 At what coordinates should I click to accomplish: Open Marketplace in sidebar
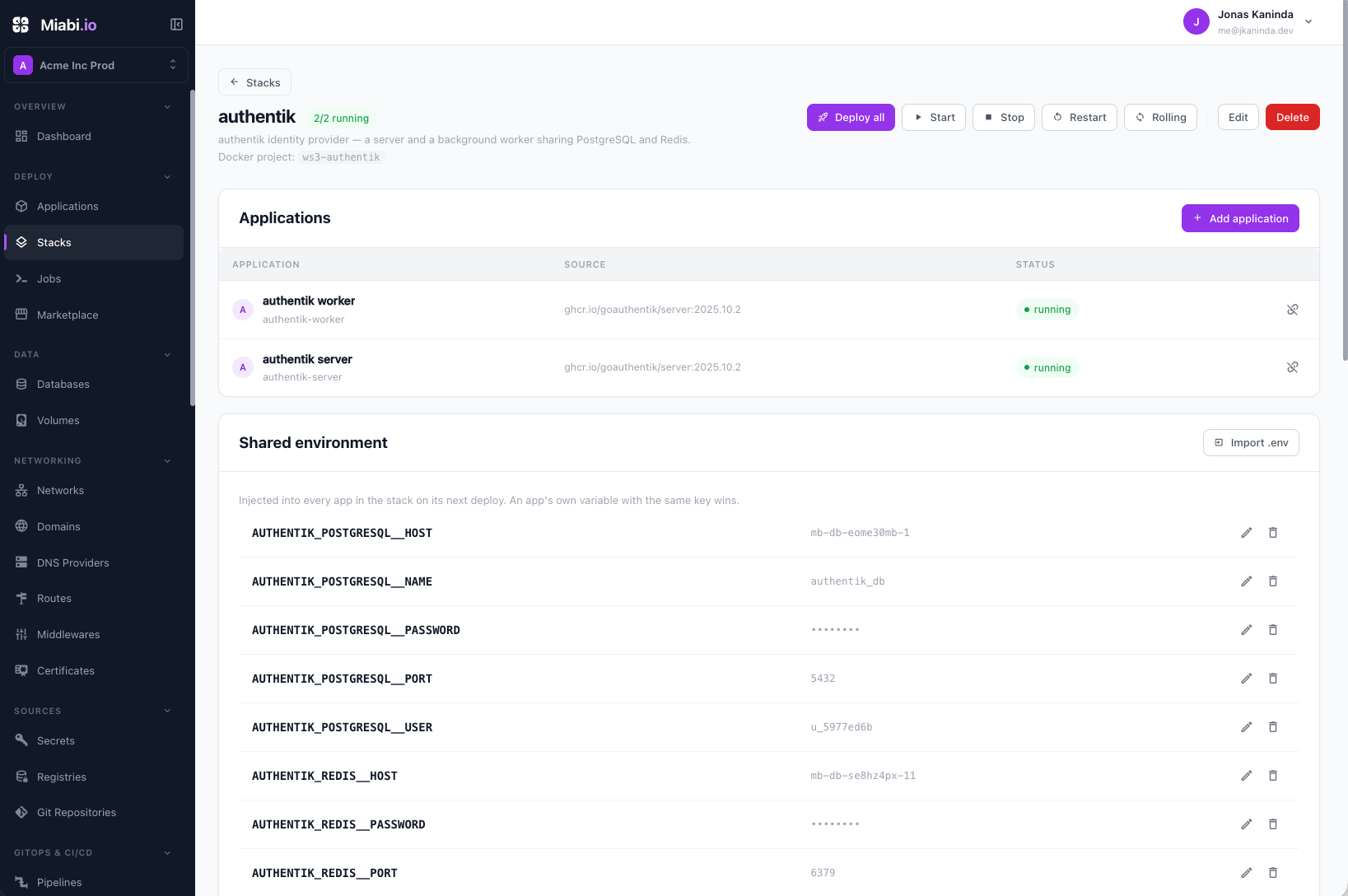[94, 315]
